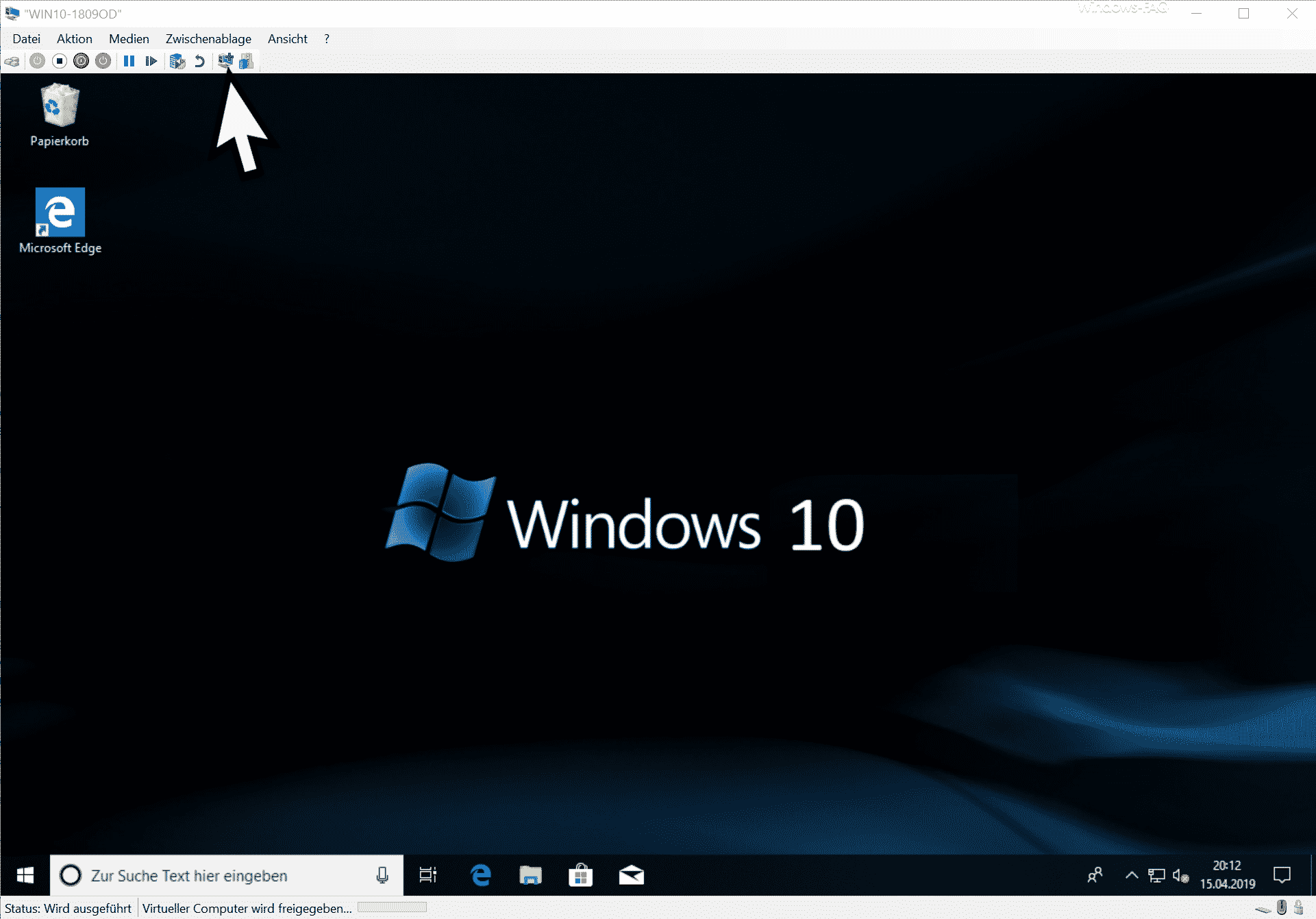Revert the VM with the undo arrow
The width and height of the screenshot is (1316, 919).
tap(199, 62)
